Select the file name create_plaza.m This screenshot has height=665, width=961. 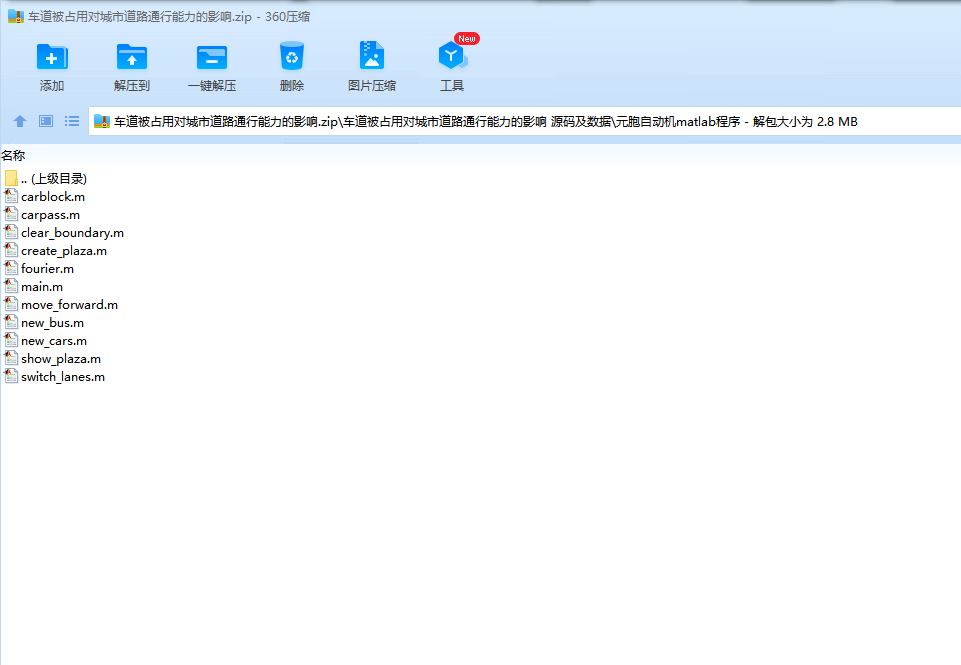coord(64,251)
